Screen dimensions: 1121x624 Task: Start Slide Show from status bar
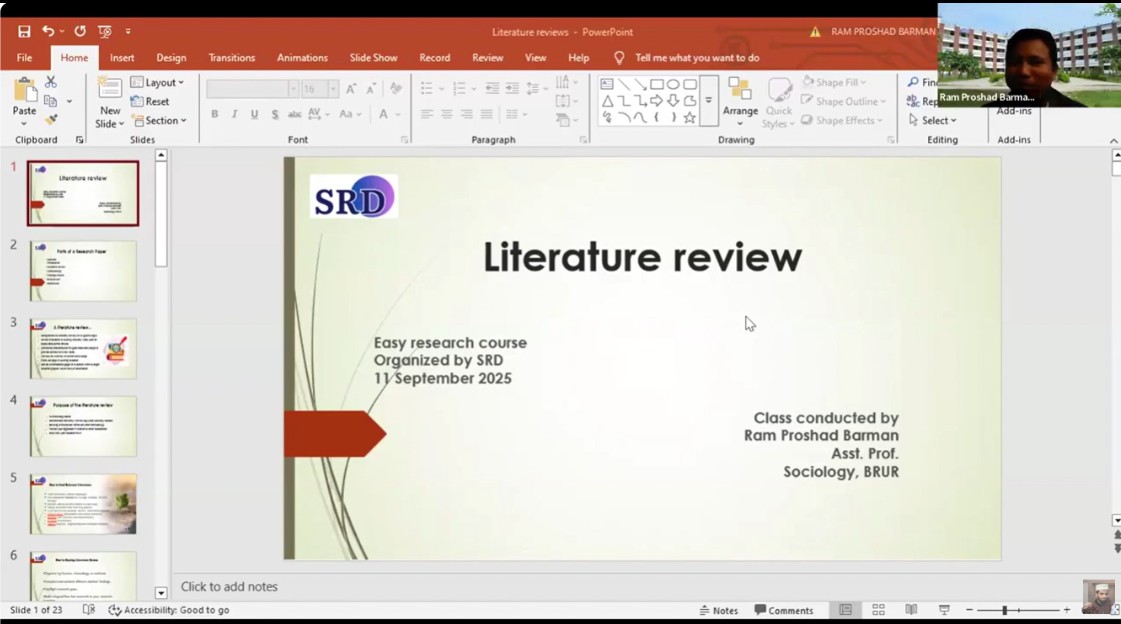(942, 608)
